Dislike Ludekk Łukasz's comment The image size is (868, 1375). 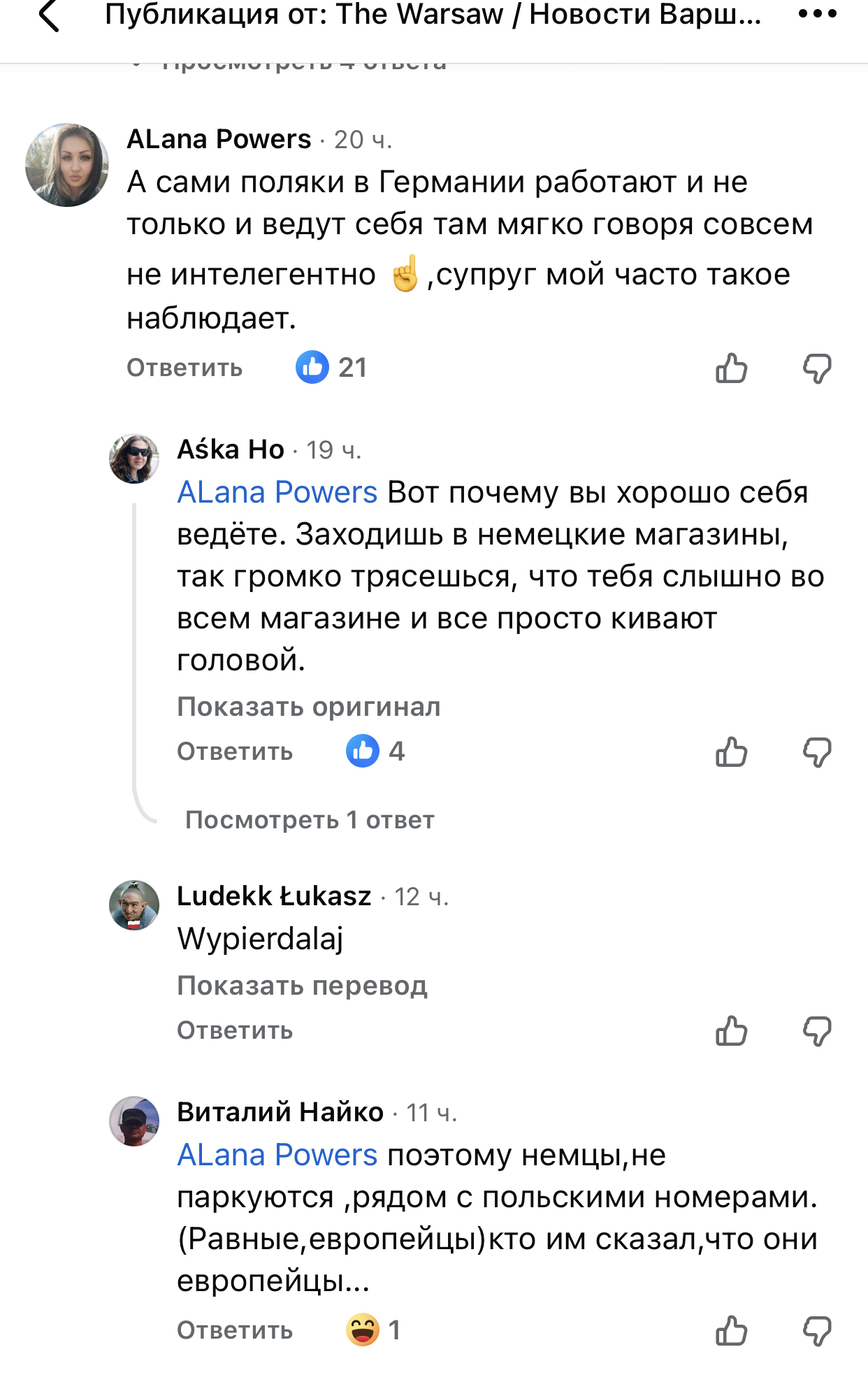[x=816, y=1031]
